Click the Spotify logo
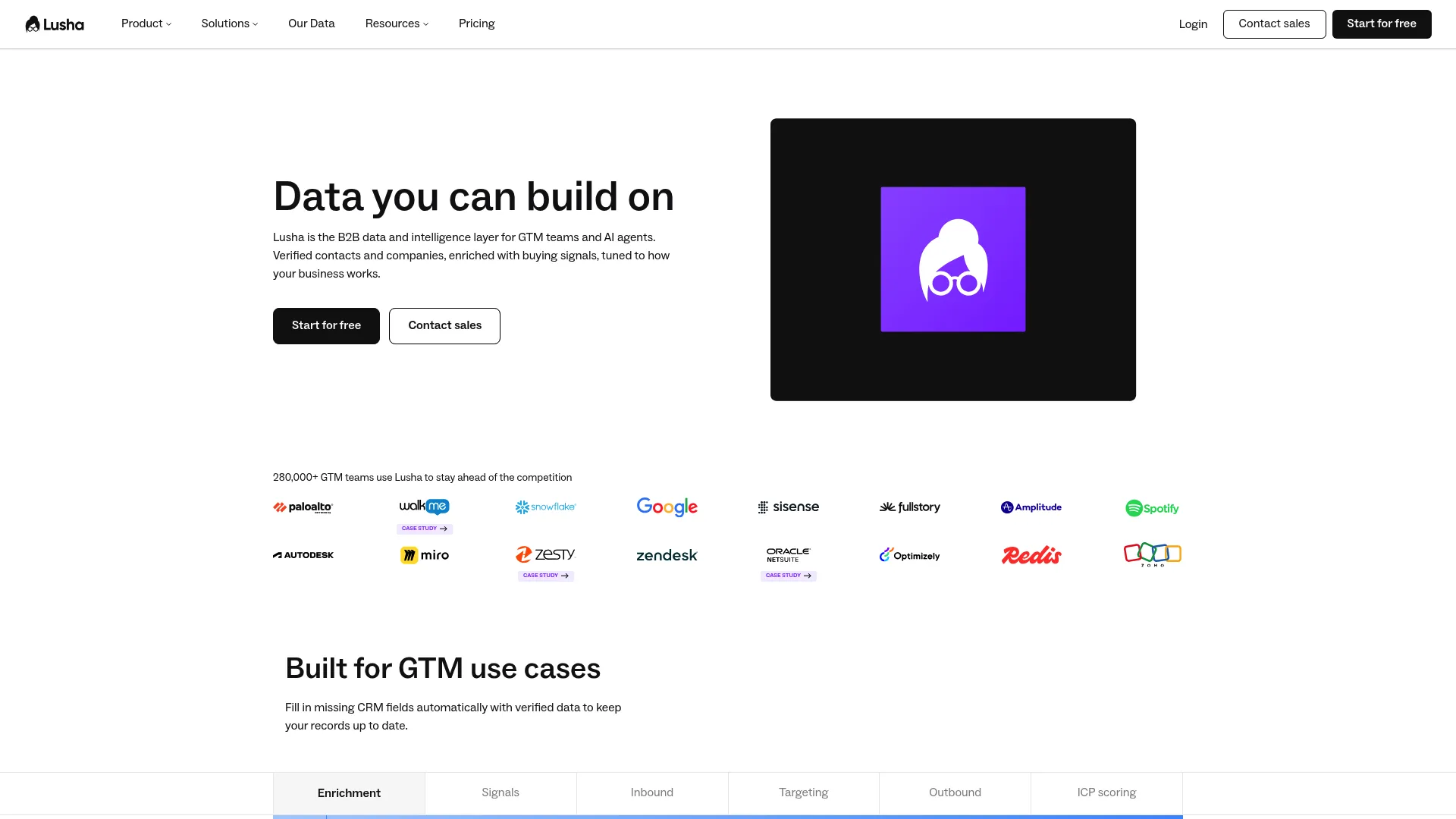The image size is (1456, 819). pos(1153,508)
